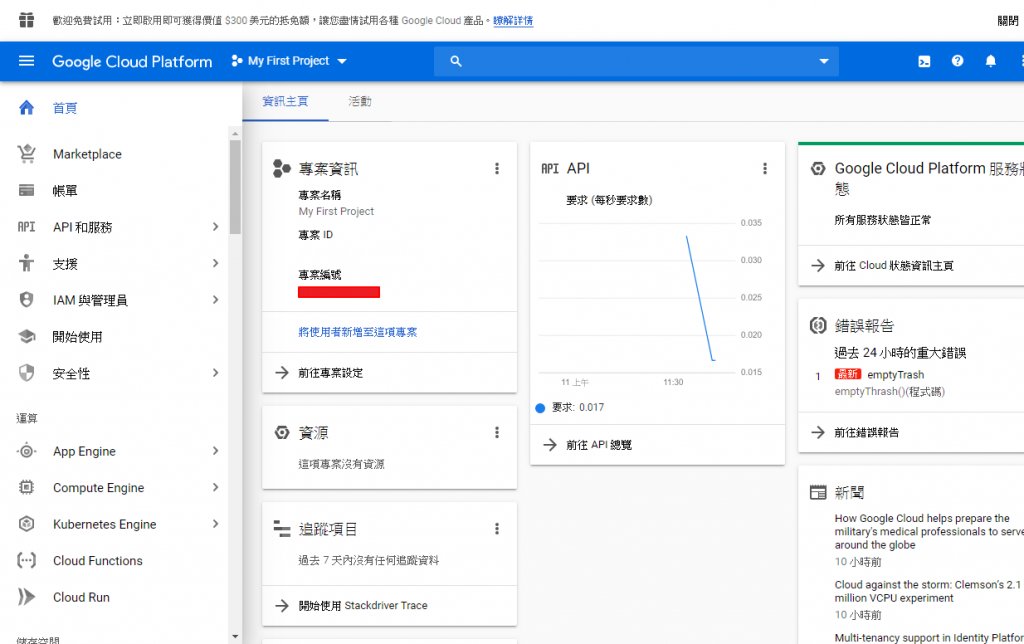The width and height of the screenshot is (1024, 644).
Task: Expand the IAM 與管理員 submenu arrow
Action: click(216, 300)
